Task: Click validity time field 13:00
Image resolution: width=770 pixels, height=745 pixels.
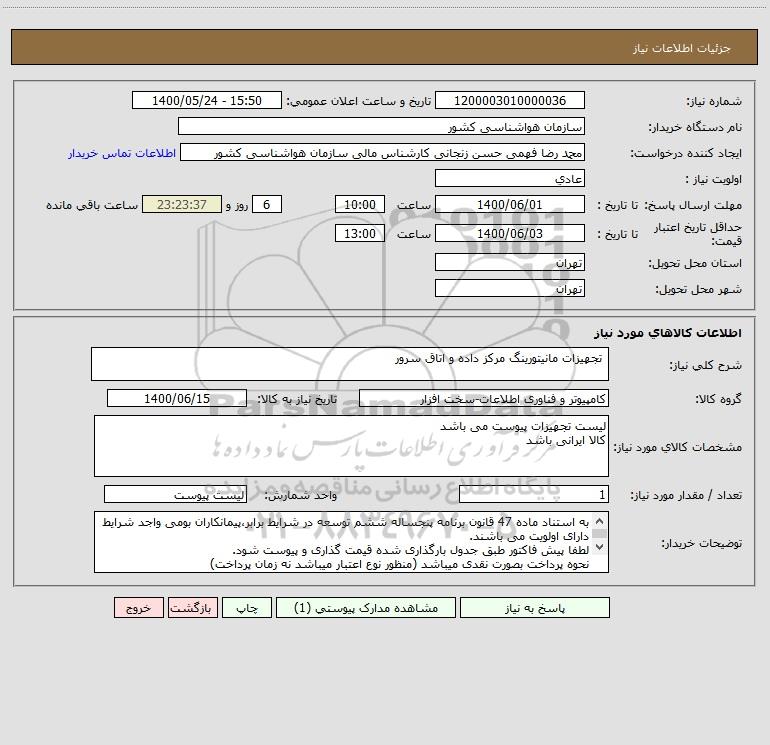Action: coord(359,233)
